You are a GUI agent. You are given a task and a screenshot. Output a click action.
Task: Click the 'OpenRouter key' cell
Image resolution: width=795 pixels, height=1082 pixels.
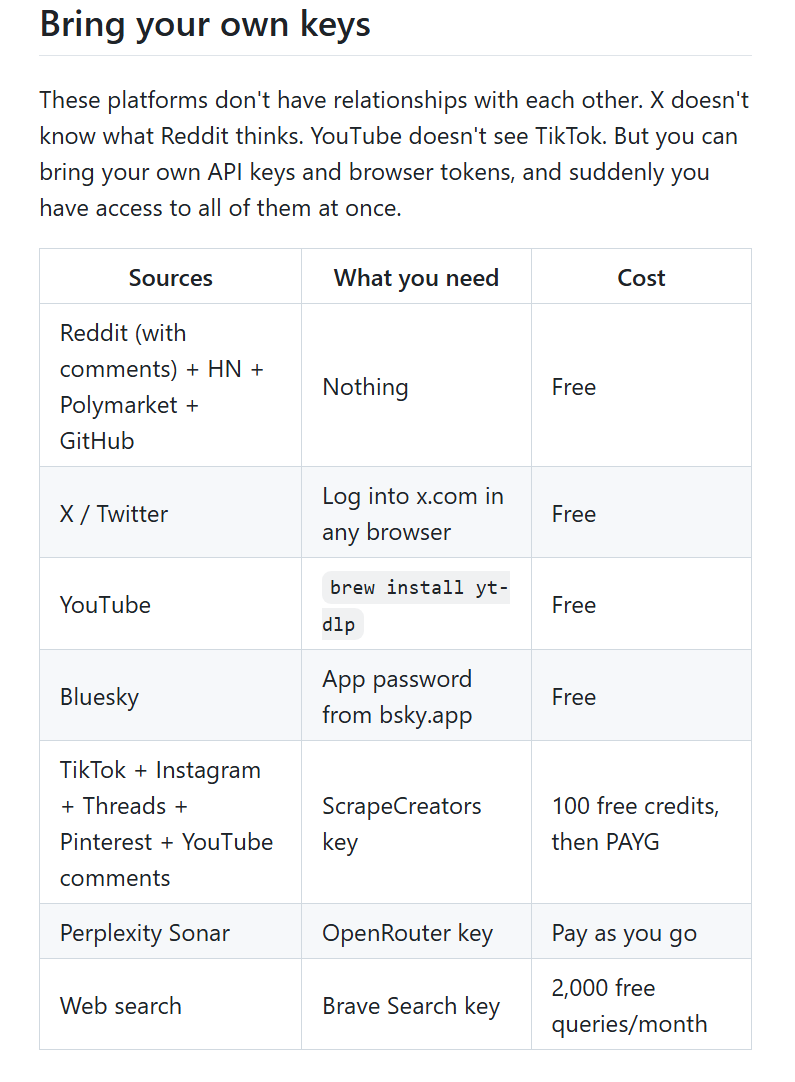click(416, 932)
